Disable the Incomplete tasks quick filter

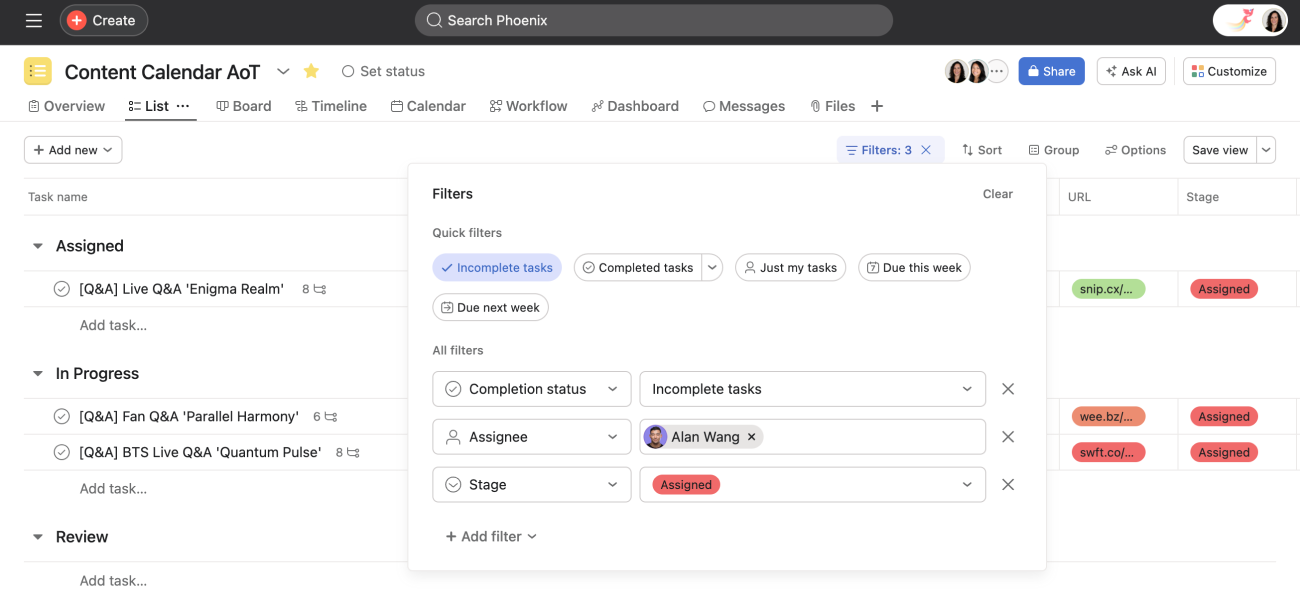tap(497, 267)
